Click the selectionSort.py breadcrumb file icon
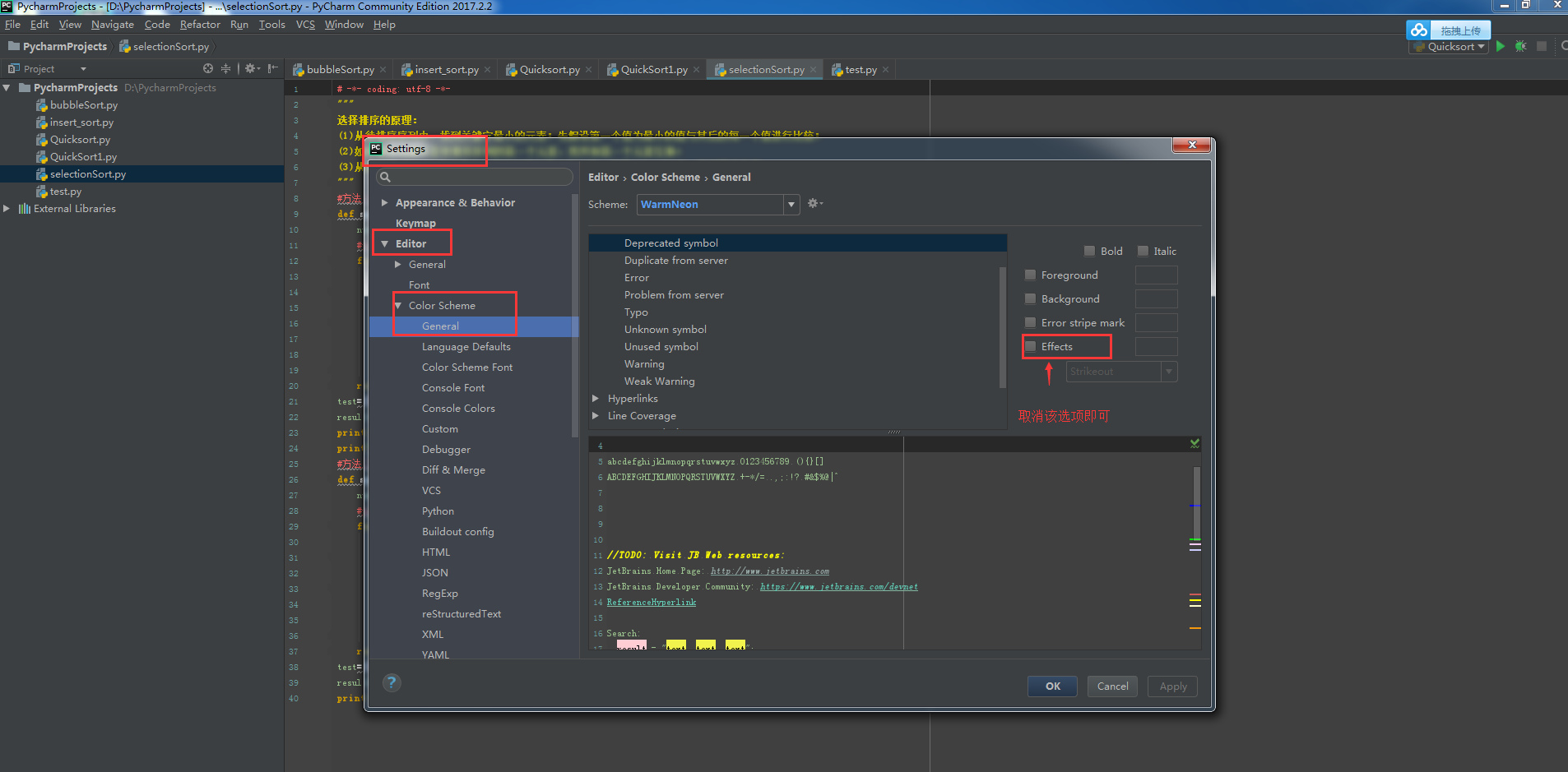1568x772 pixels. [125, 47]
